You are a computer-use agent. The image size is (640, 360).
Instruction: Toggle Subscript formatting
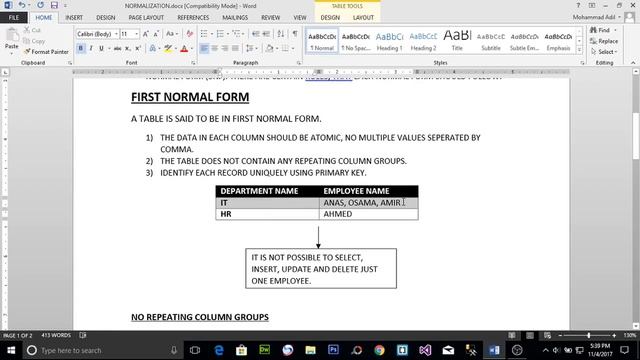coord(128,49)
